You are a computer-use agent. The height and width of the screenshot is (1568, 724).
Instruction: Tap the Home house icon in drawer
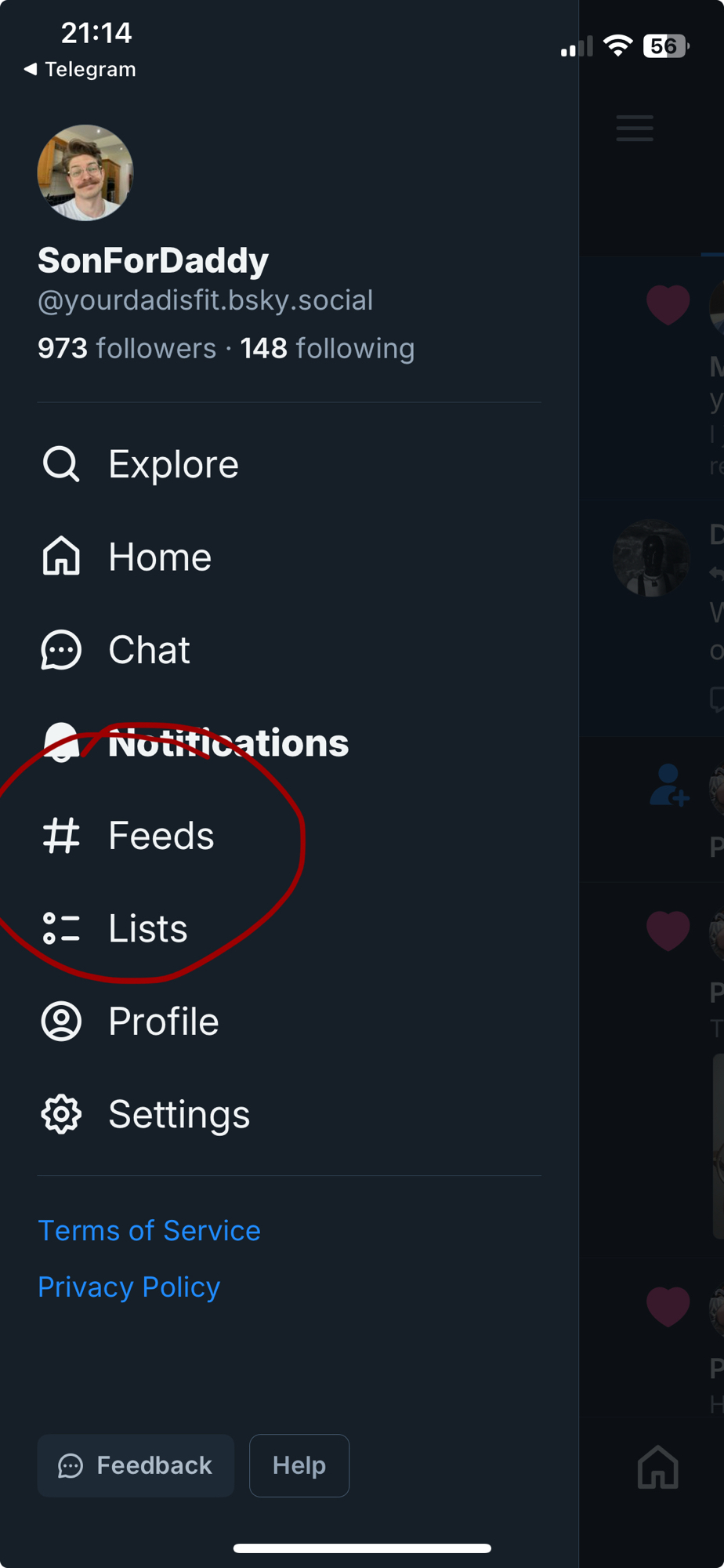coord(61,557)
